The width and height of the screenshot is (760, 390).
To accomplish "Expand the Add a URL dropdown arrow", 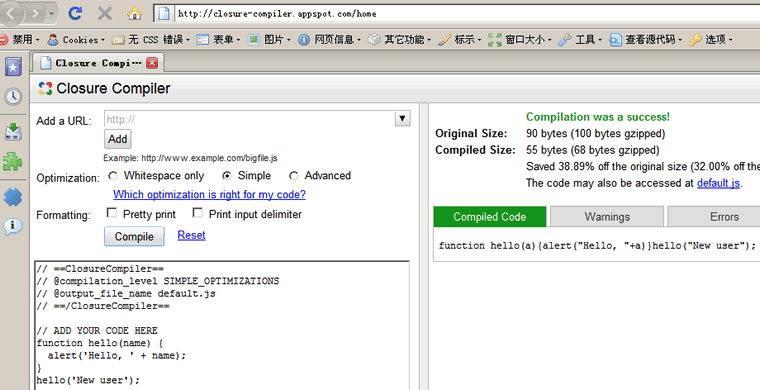I will tap(402, 119).
